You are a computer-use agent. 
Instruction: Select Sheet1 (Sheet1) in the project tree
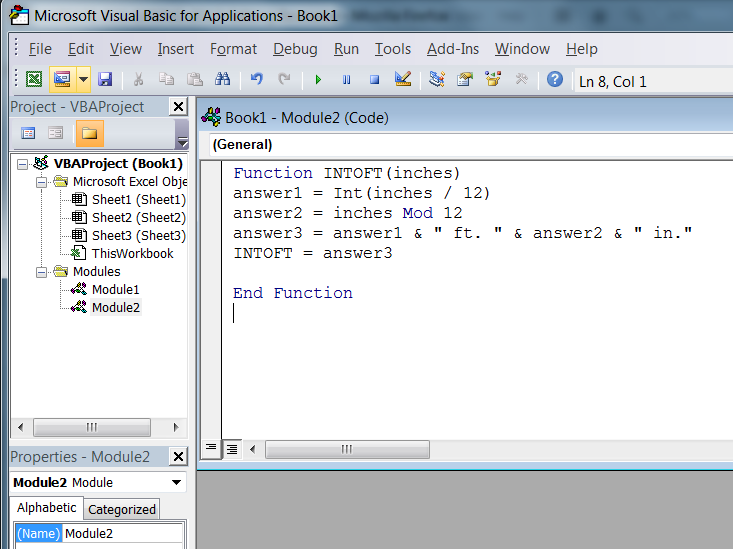pyautogui.click(x=138, y=200)
